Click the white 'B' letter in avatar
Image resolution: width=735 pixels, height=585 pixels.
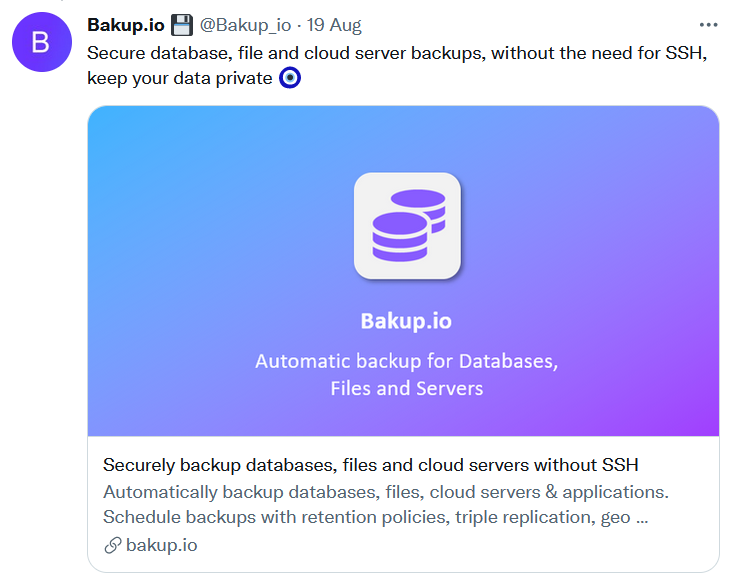pos(41,42)
